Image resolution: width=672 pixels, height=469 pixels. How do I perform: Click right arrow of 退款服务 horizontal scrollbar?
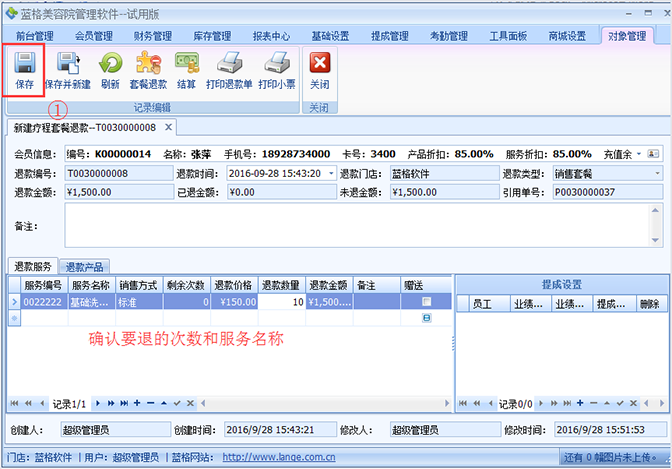tap(447, 403)
